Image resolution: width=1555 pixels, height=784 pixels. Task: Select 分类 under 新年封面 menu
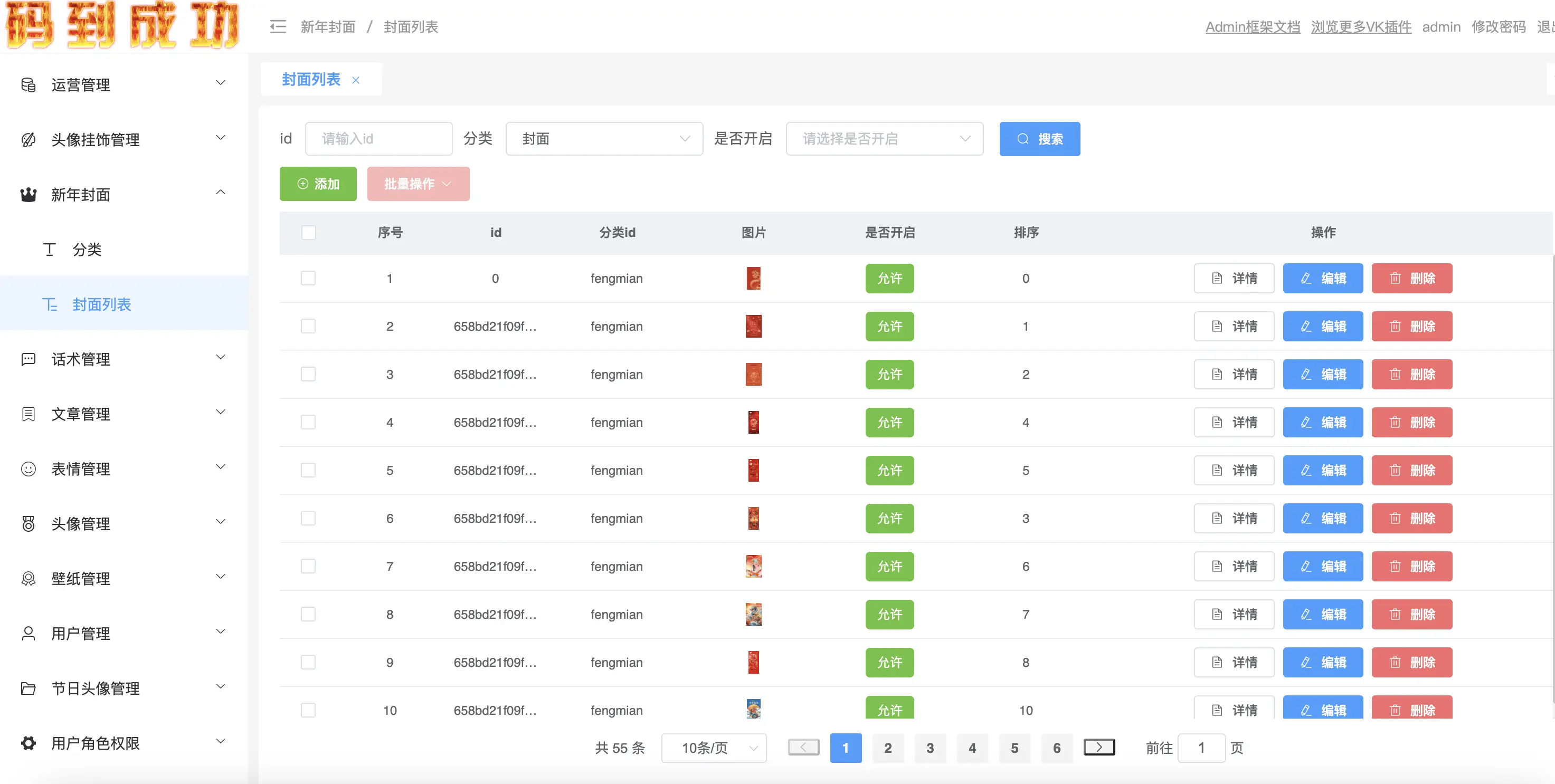[87, 249]
